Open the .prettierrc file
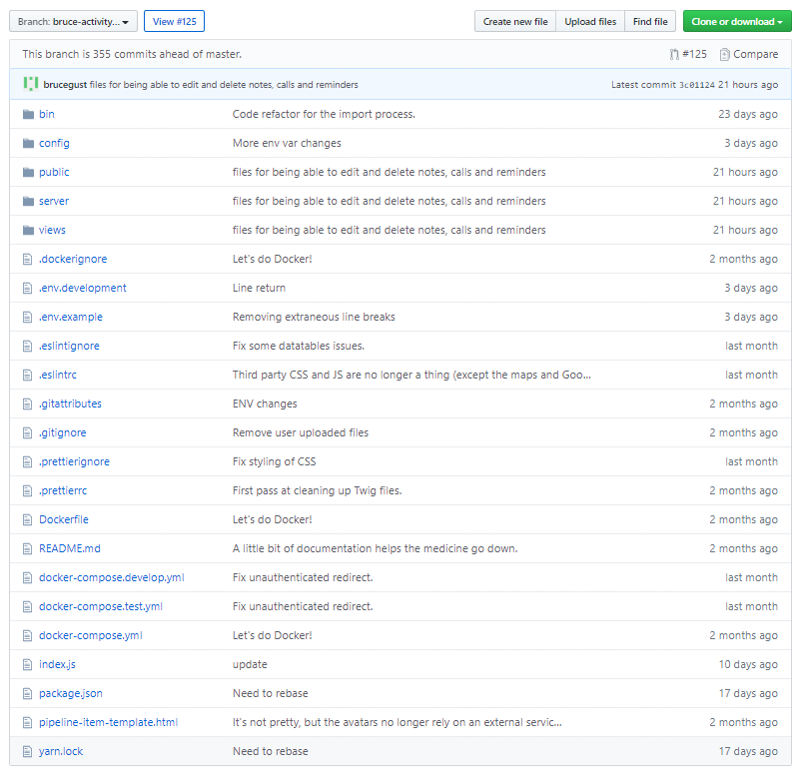Screen dimensions: 800x772 pos(63,491)
